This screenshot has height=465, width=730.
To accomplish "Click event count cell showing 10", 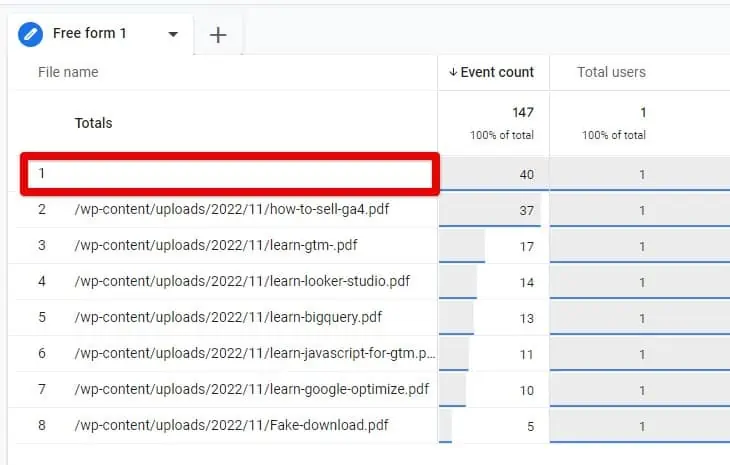I will coord(494,390).
